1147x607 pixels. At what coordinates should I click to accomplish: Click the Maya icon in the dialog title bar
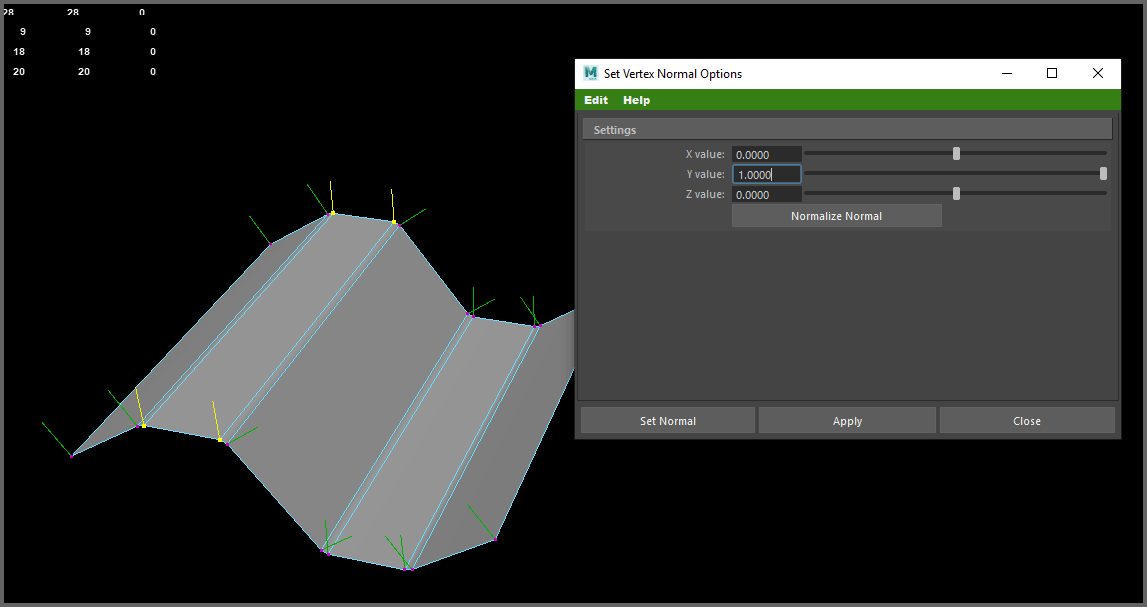[591, 73]
